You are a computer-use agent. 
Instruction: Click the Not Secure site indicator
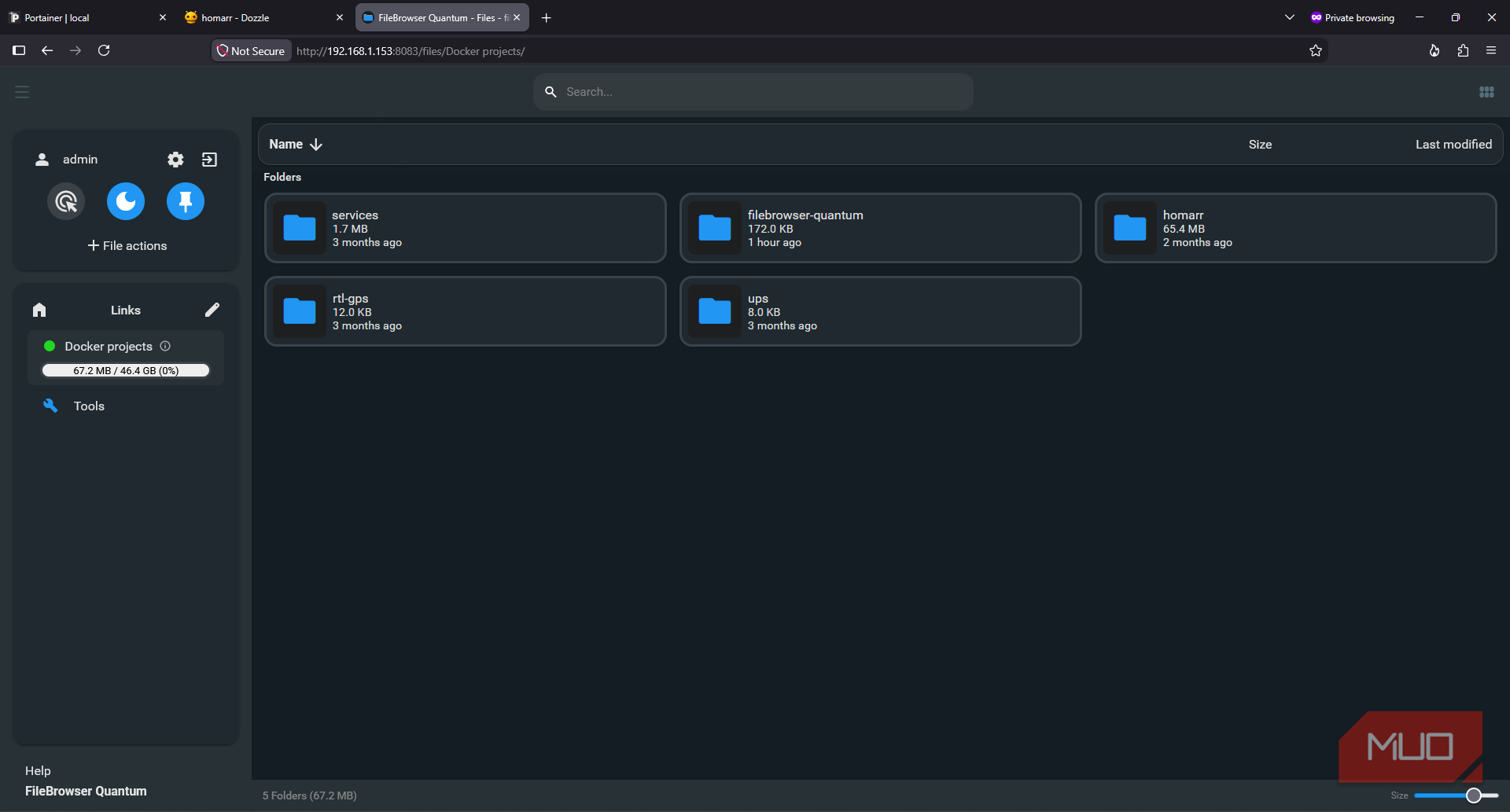(x=251, y=50)
